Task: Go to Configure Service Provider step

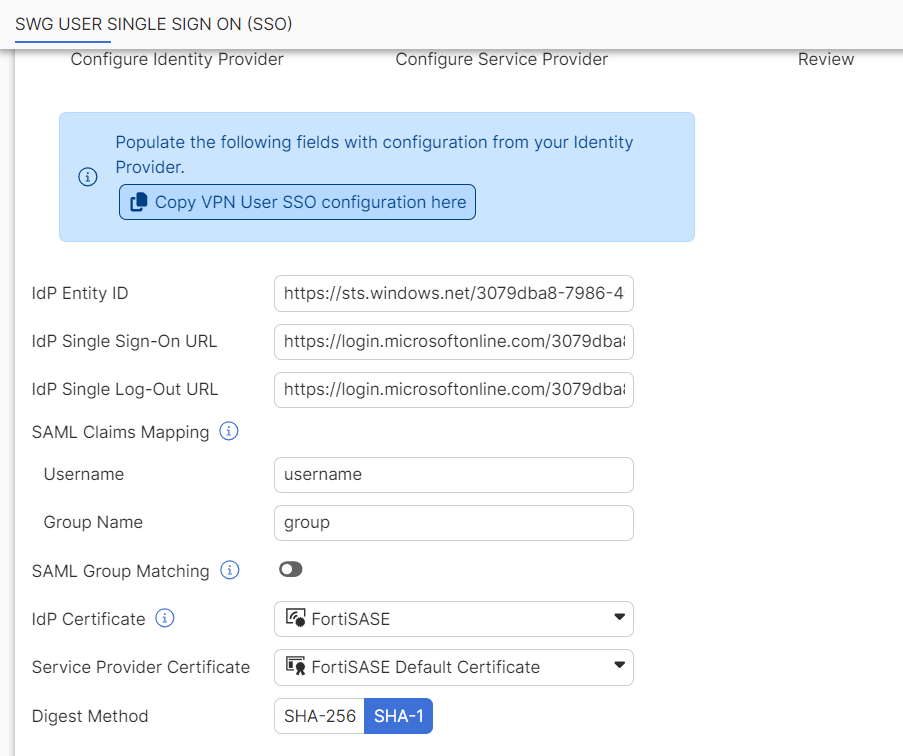Action: pos(501,60)
